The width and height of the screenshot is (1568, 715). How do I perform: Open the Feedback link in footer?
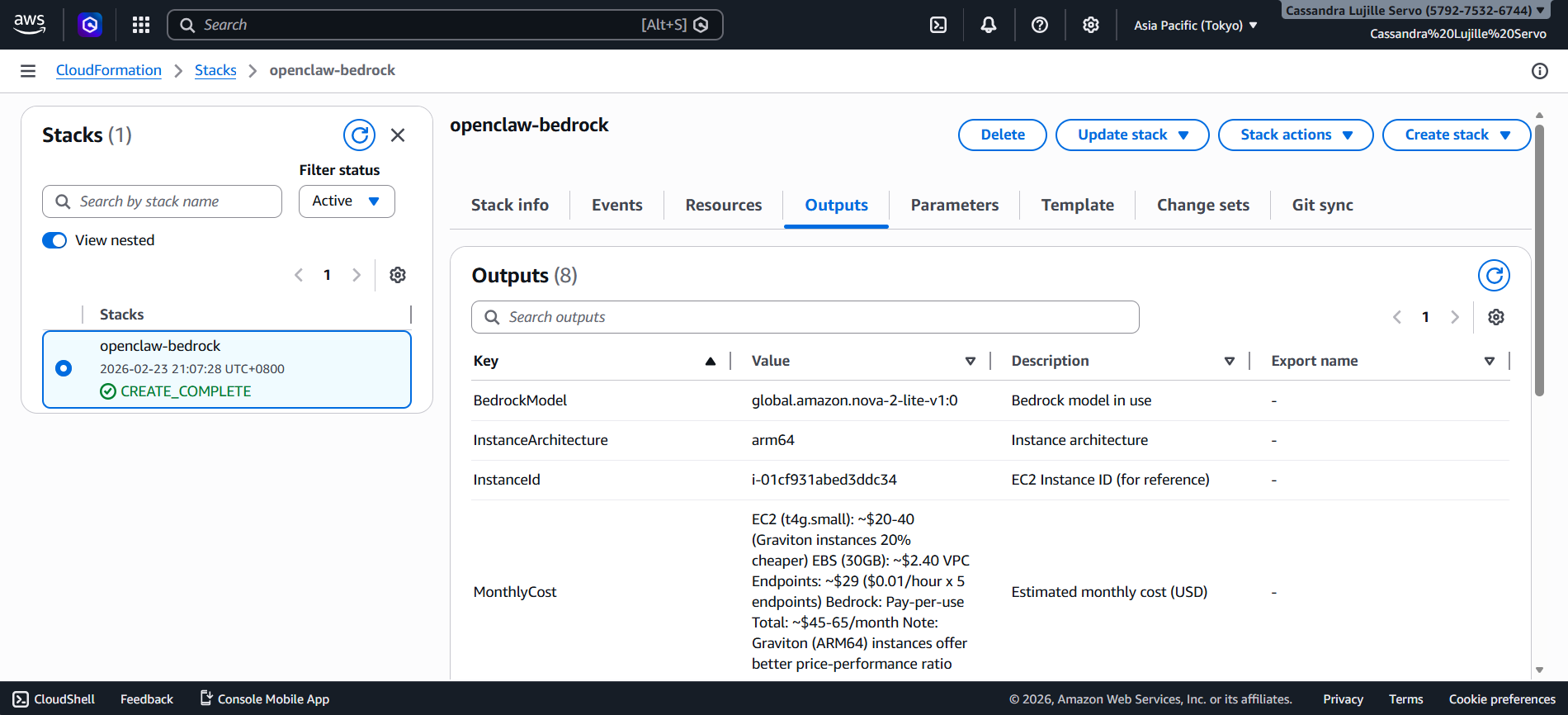pos(147,699)
